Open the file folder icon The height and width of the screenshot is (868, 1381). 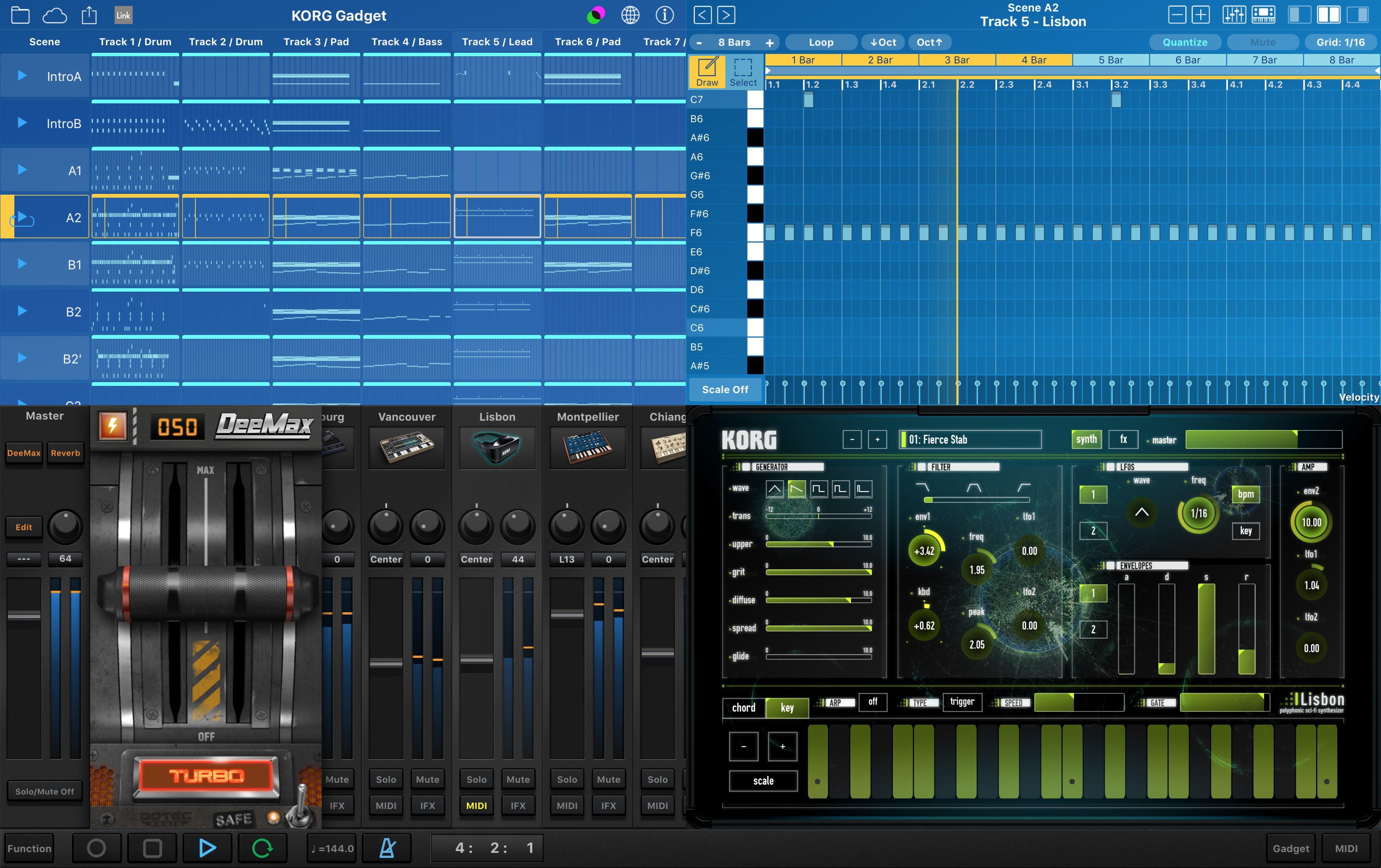[20, 15]
